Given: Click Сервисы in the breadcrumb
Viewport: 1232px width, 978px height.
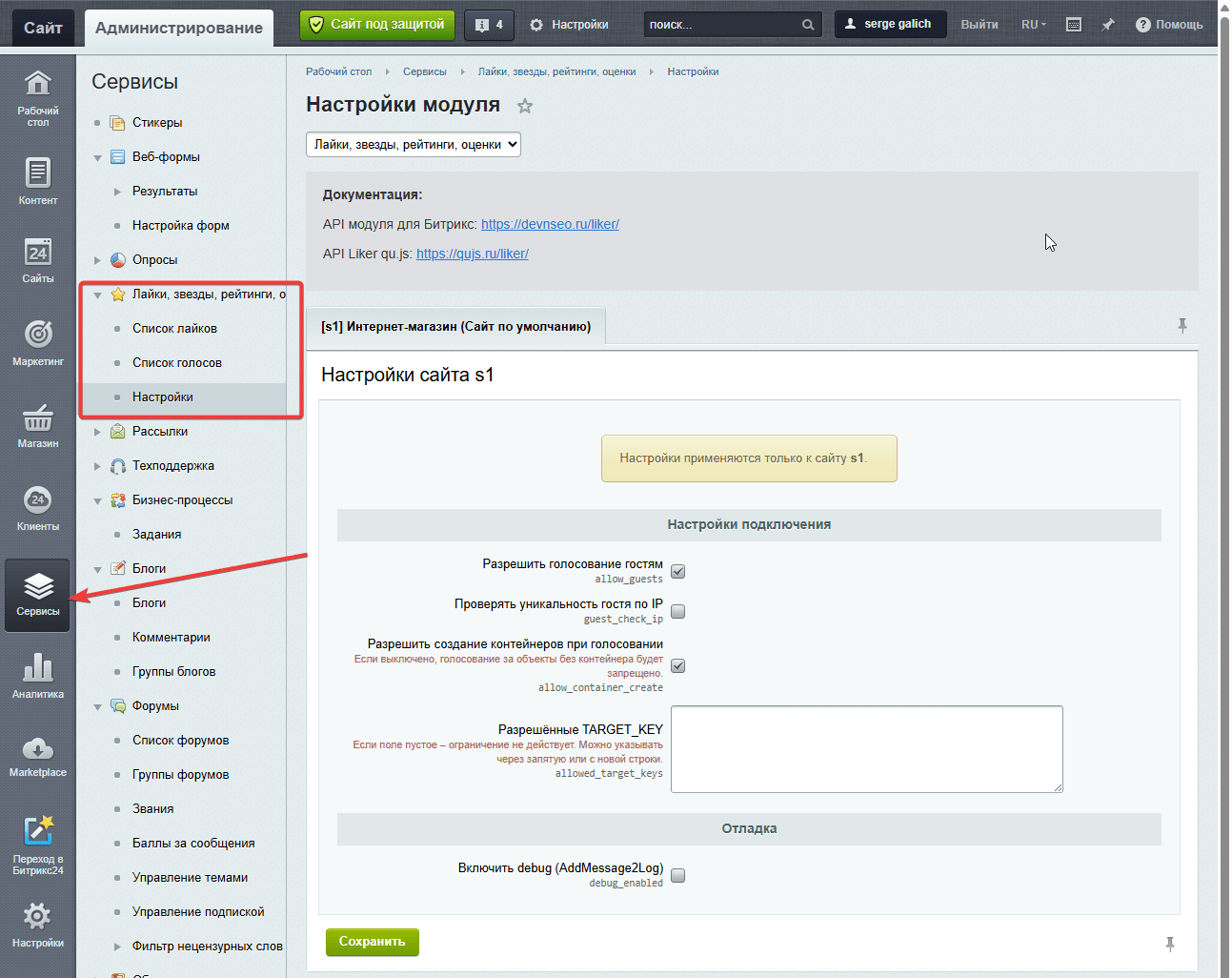Looking at the screenshot, I should pos(424,71).
